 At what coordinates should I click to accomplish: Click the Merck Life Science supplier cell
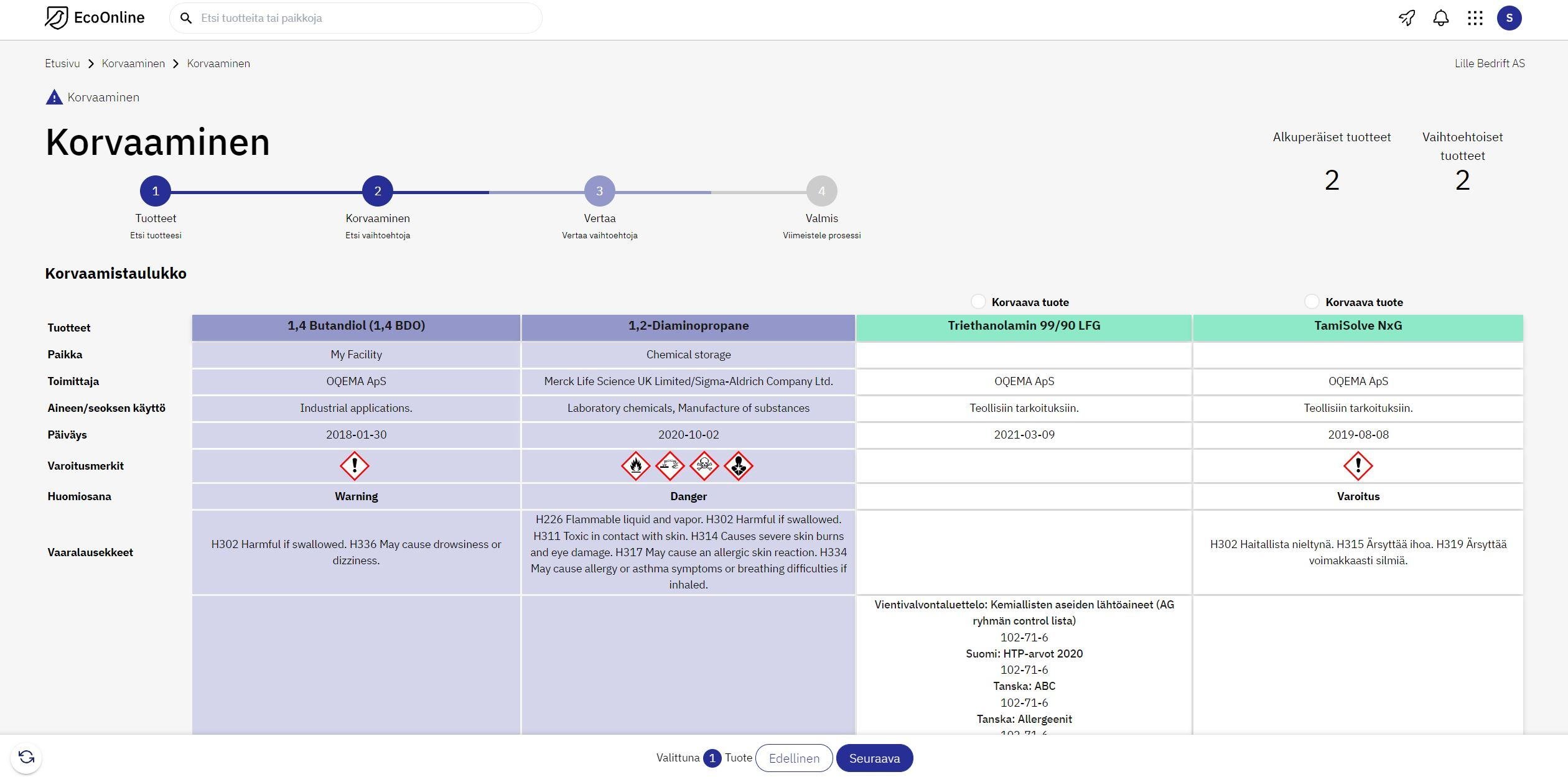coord(688,381)
